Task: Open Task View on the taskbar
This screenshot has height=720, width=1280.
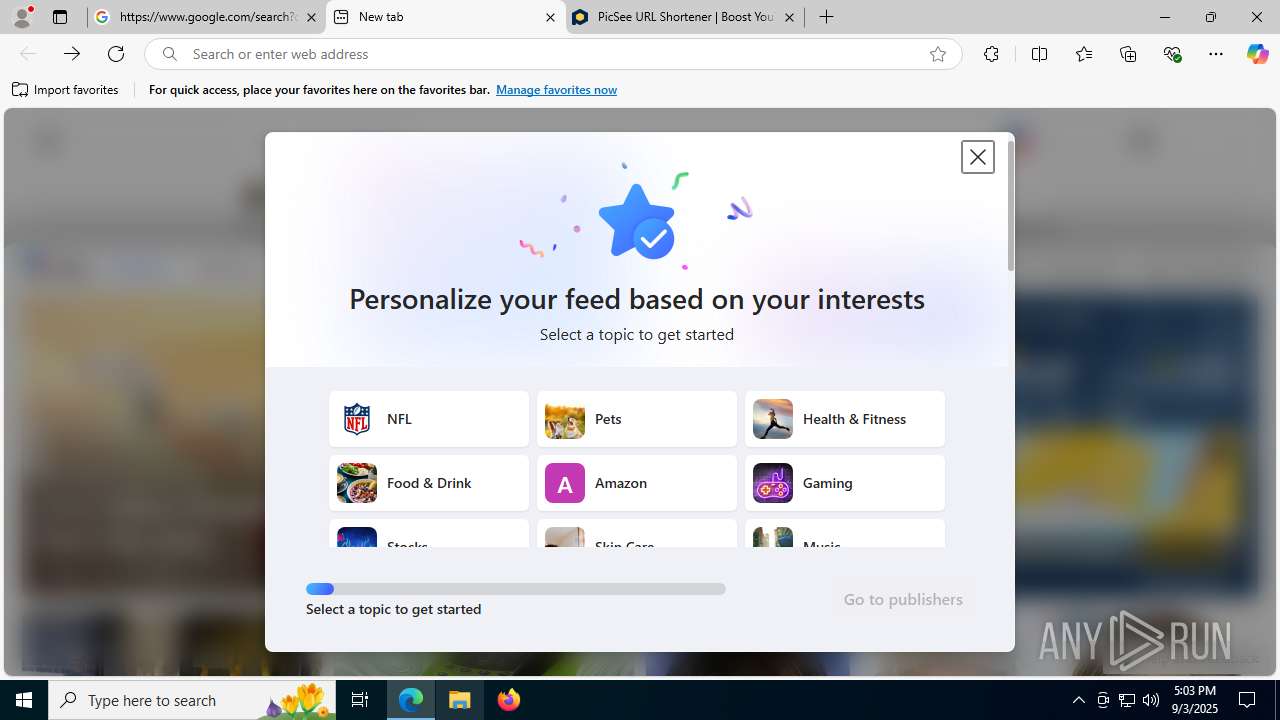Action: tap(360, 700)
